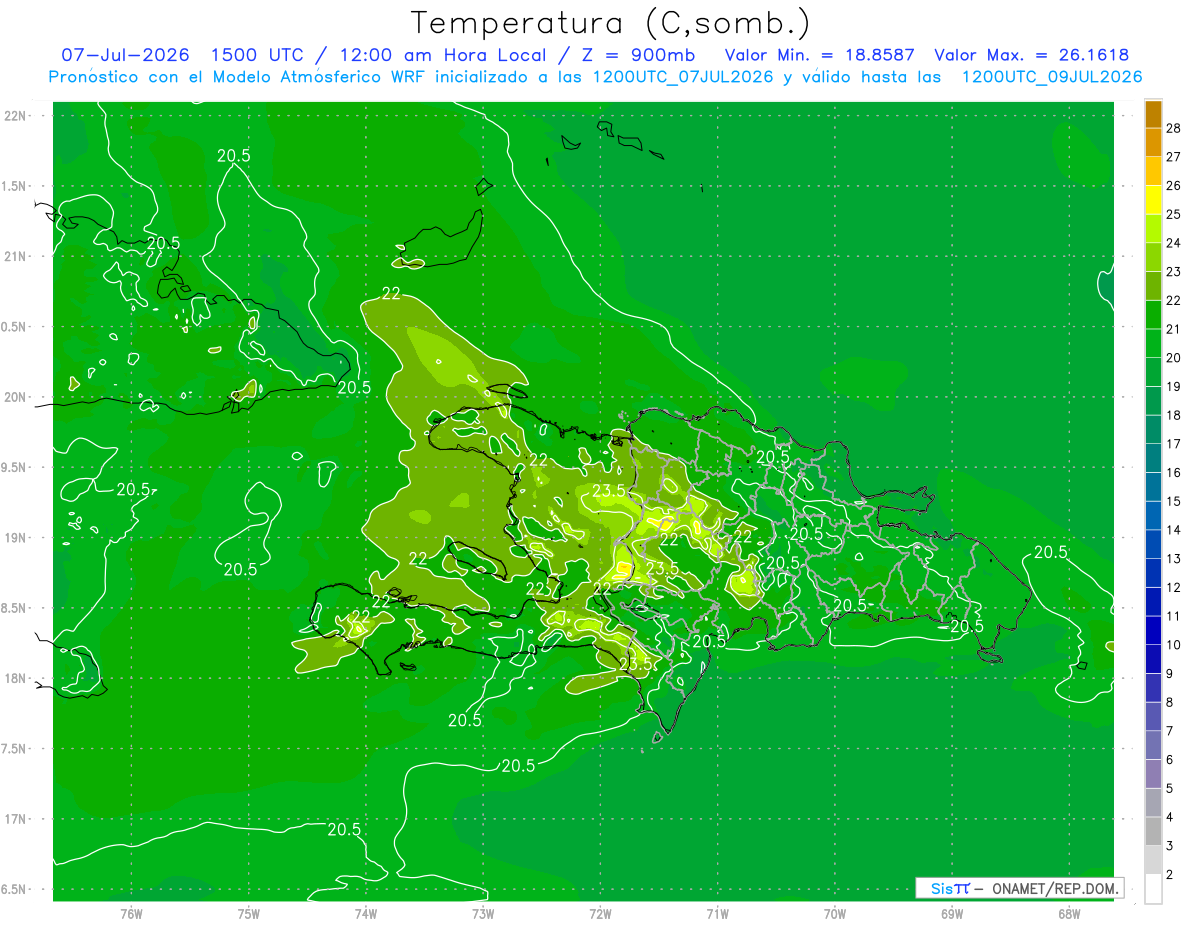Click the "68W" longitude axis label
The image size is (1200, 927).
coord(1069,914)
